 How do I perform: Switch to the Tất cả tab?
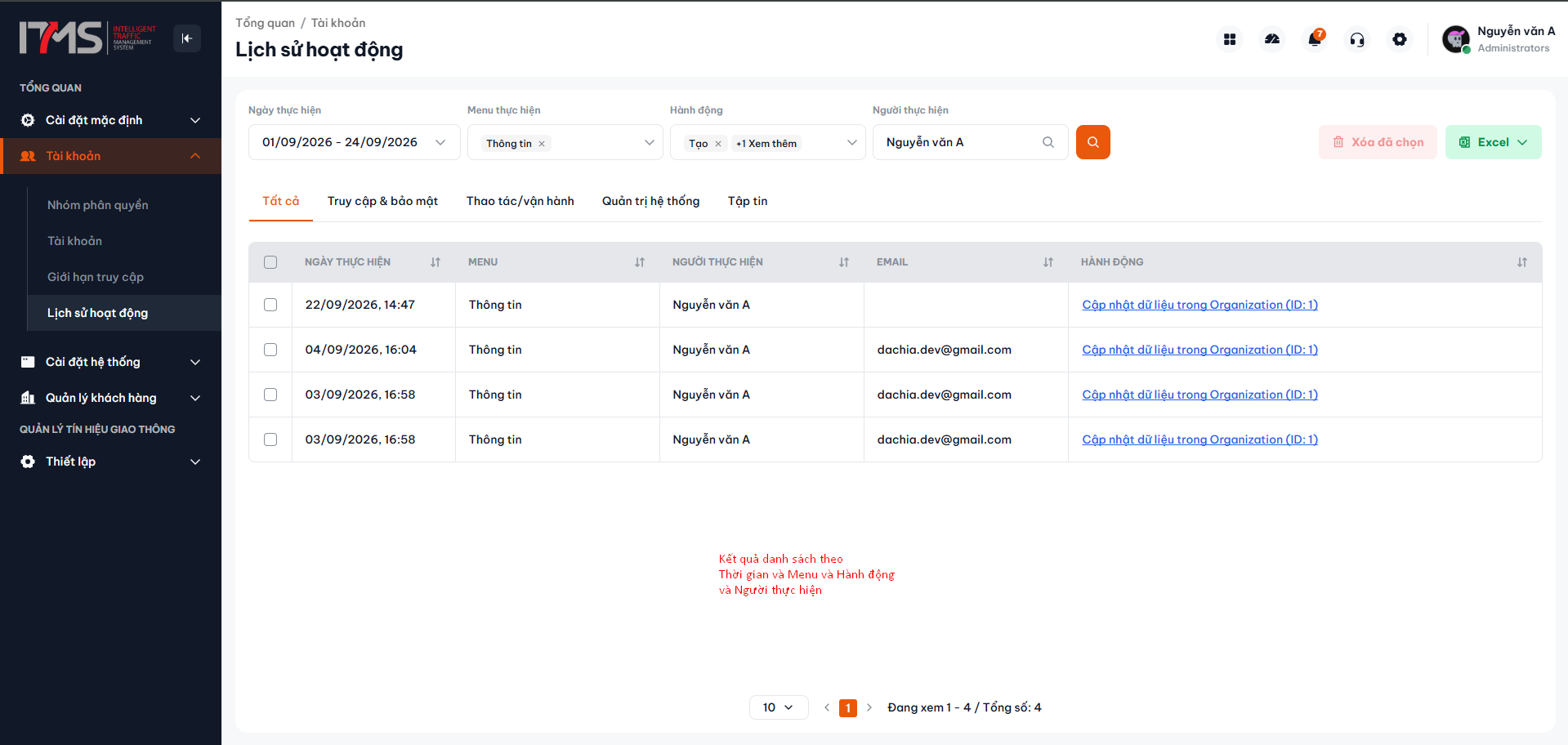tap(281, 201)
